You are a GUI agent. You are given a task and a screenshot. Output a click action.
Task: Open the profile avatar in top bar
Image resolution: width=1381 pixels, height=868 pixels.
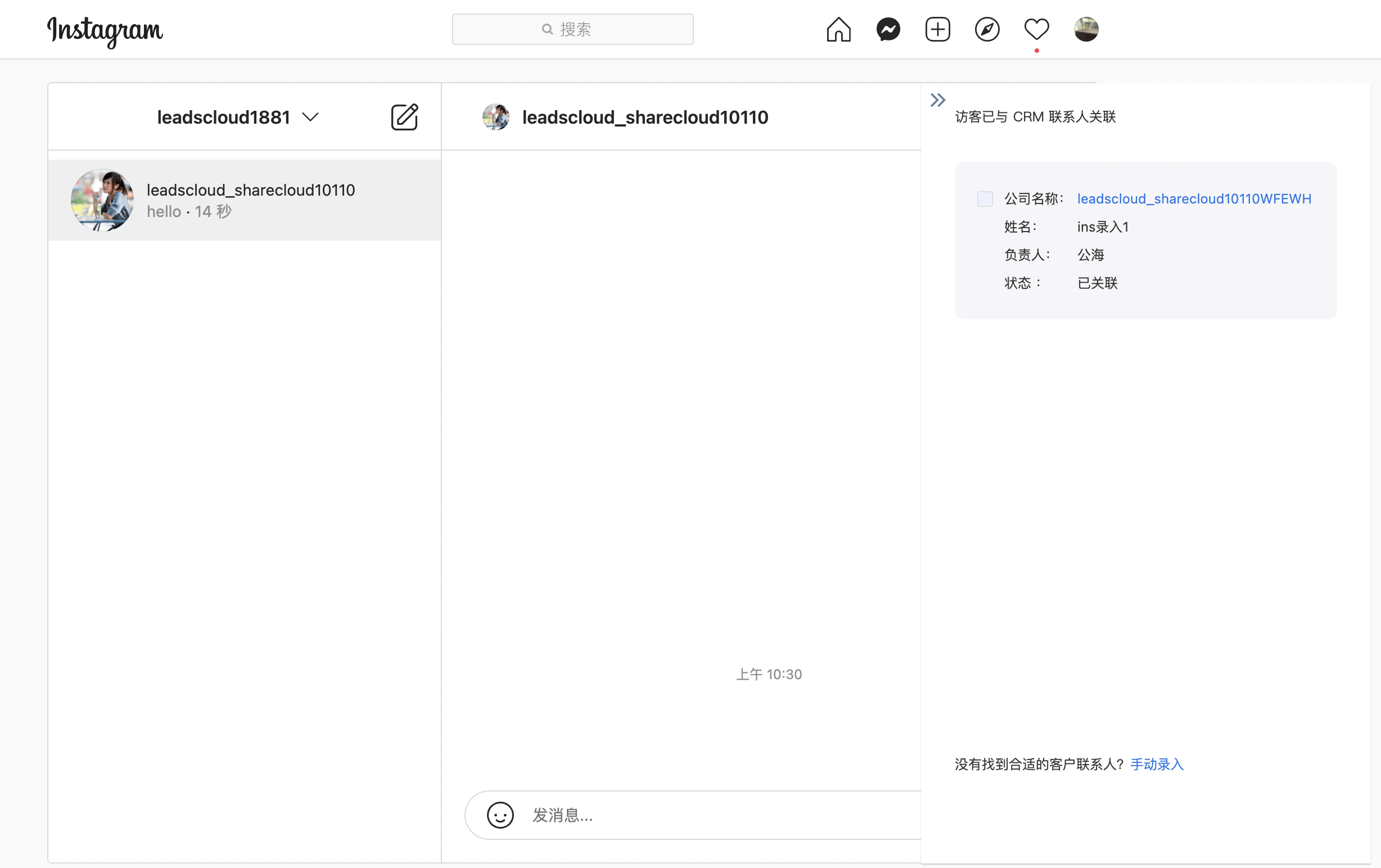click(1086, 29)
